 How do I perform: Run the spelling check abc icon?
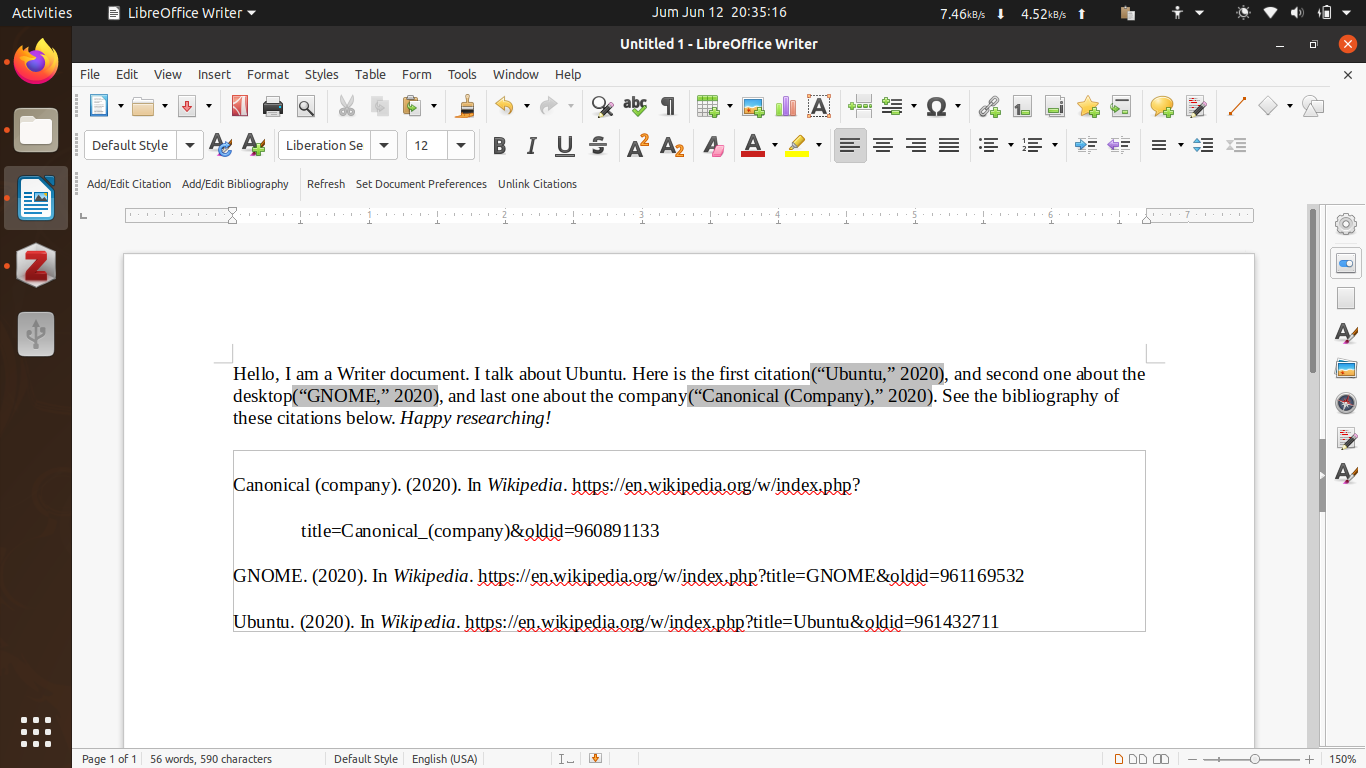click(x=635, y=106)
